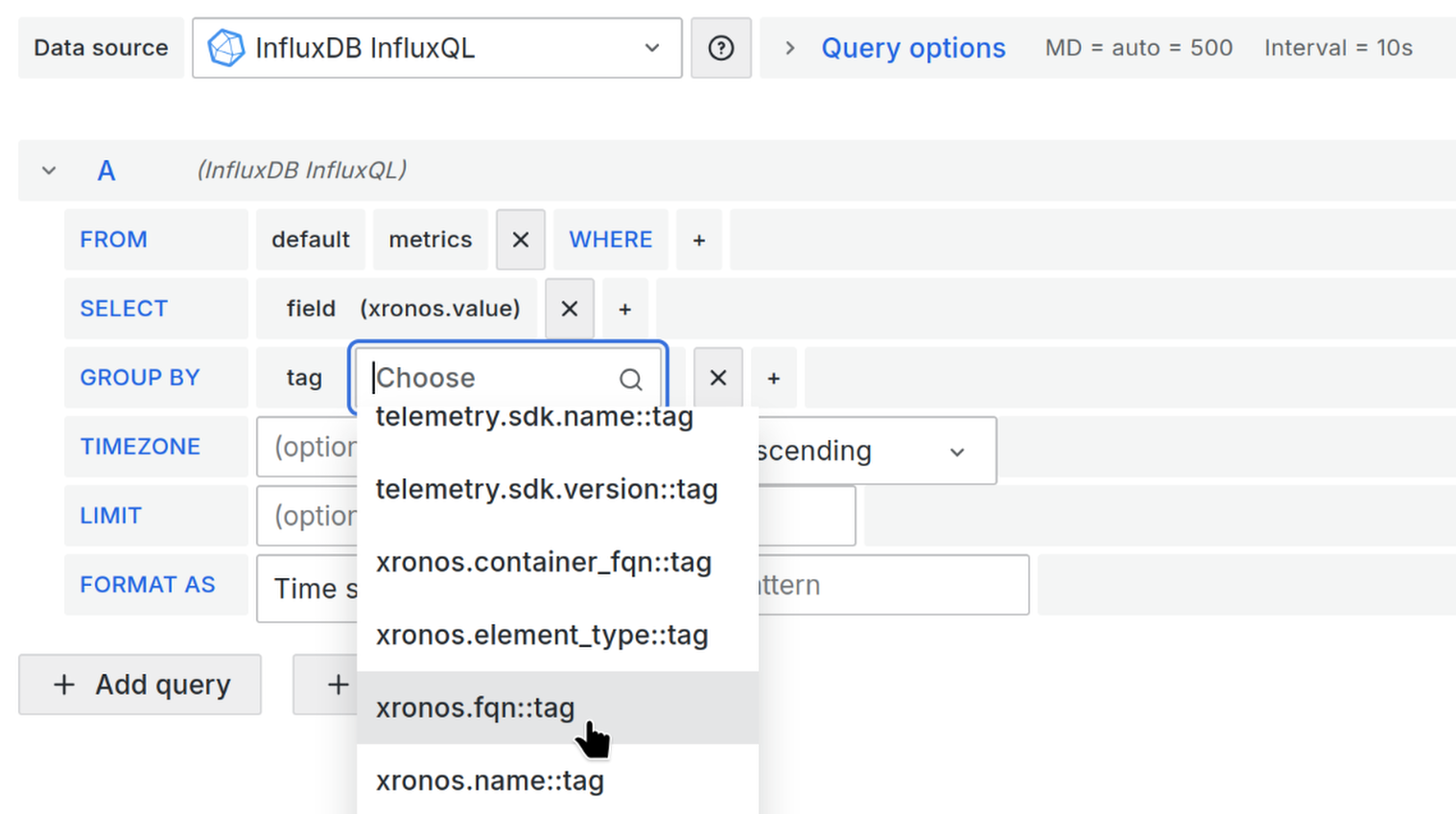Click the Interval = 10s text
This screenshot has width=1456, height=814.
pyautogui.click(x=1338, y=48)
